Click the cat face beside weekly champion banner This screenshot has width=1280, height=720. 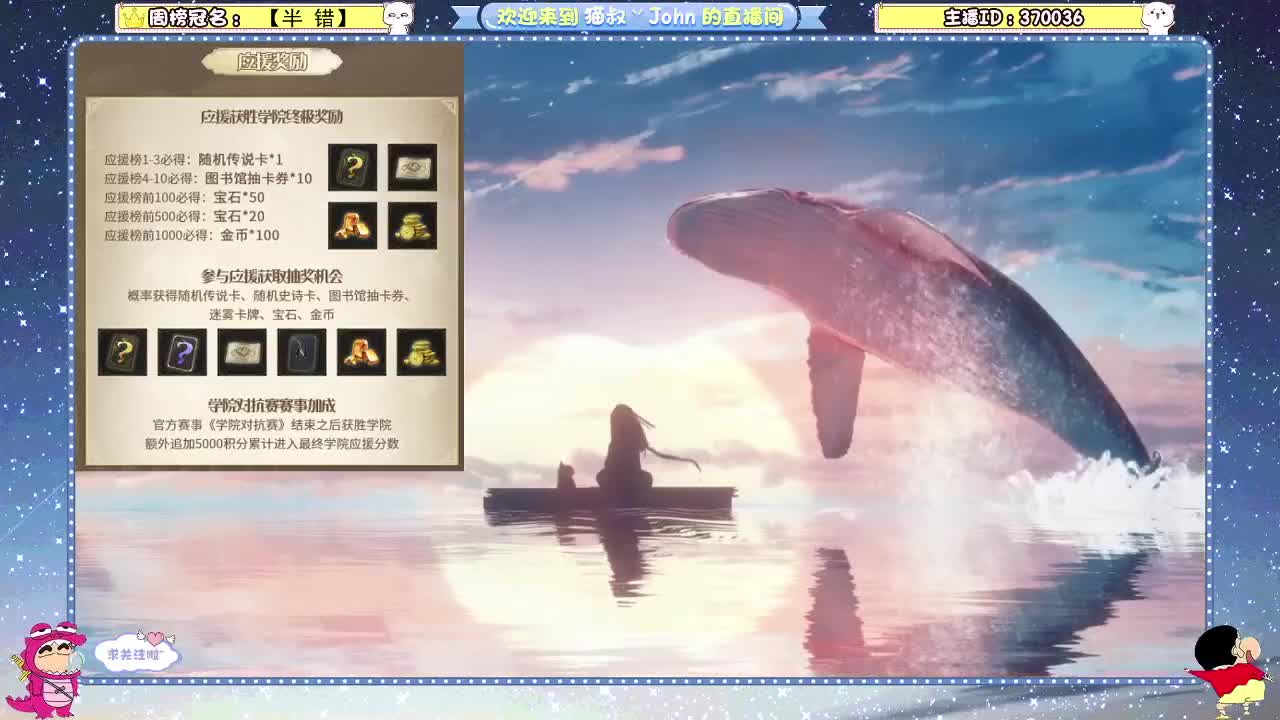(x=398, y=17)
